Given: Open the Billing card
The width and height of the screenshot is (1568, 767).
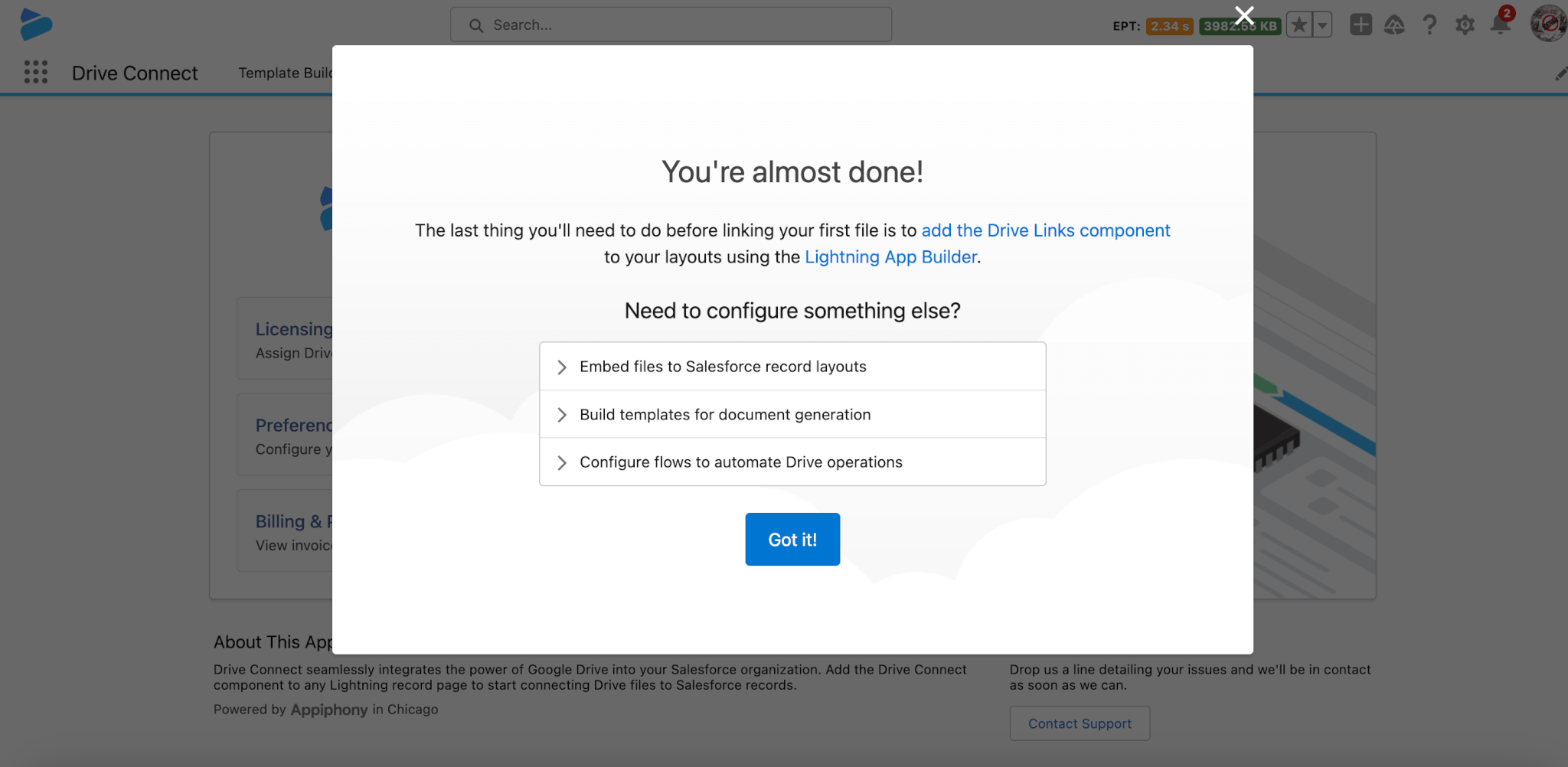Looking at the screenshot, I should coord(285,531).
